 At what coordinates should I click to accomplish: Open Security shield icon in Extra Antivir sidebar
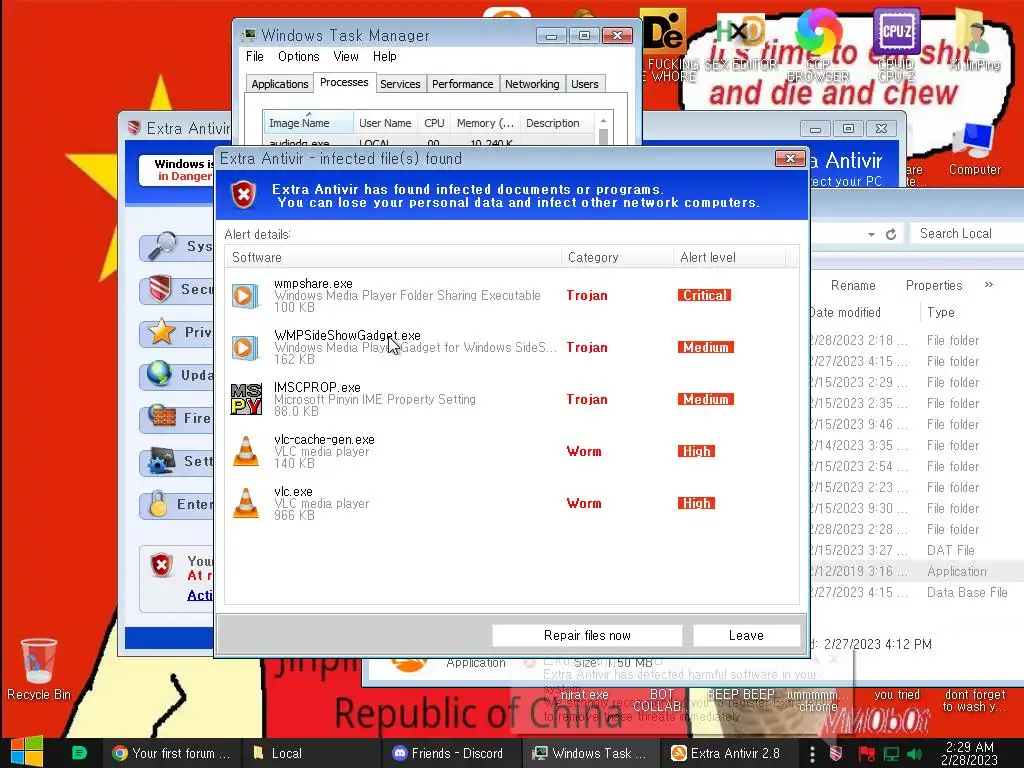pyautogui.click(x=161, y=289)
